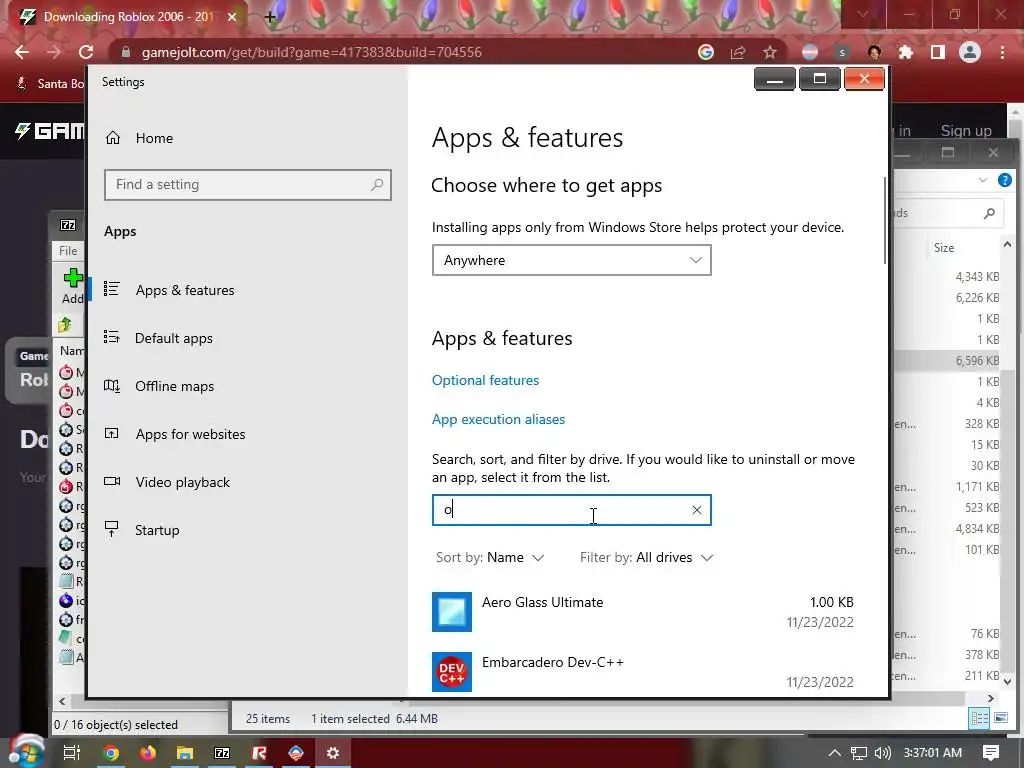The height and width of the screenshot is (768, 1024).
Task: Open the Start menu orb
Action: [27, 751]
